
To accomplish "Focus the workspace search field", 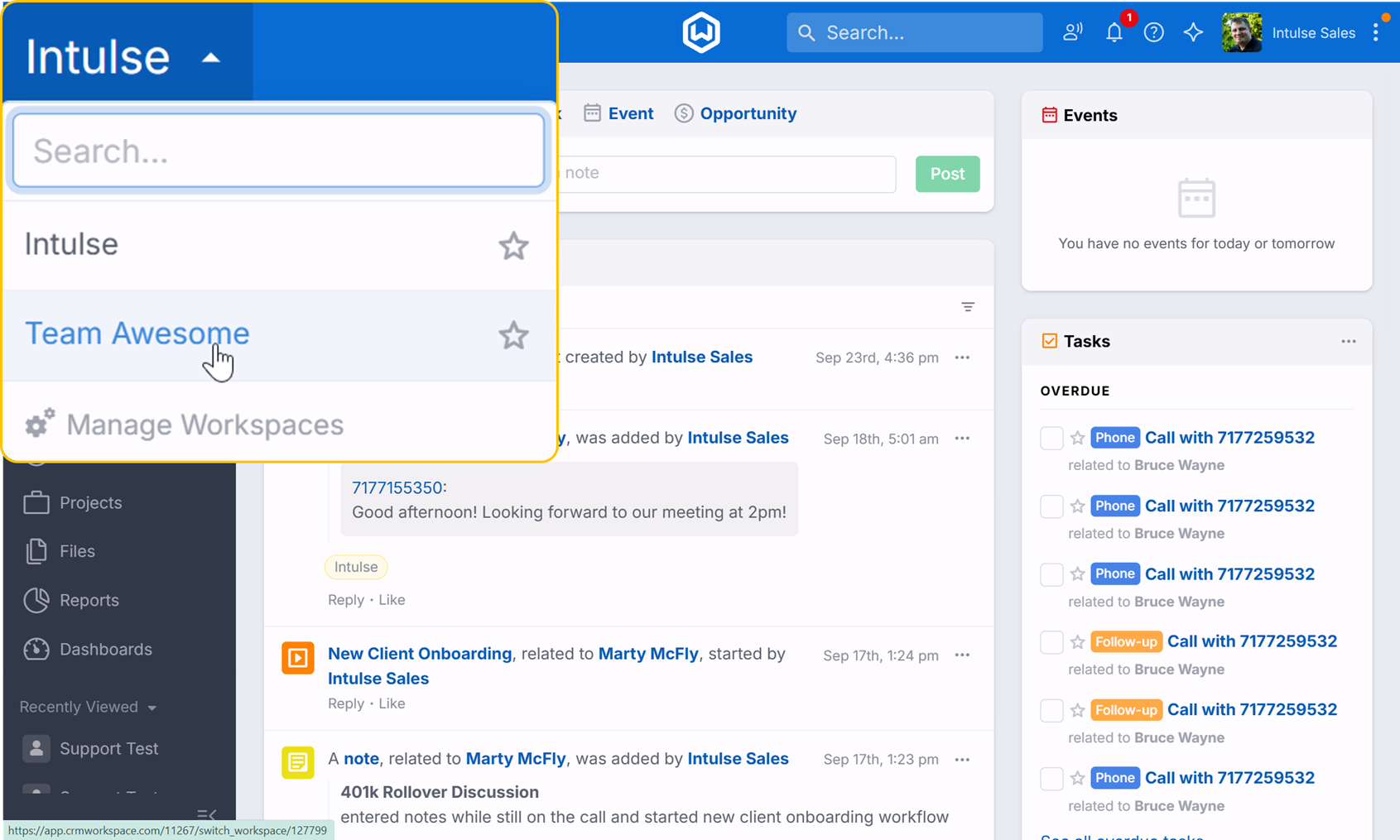I will [x=279, y=151].
